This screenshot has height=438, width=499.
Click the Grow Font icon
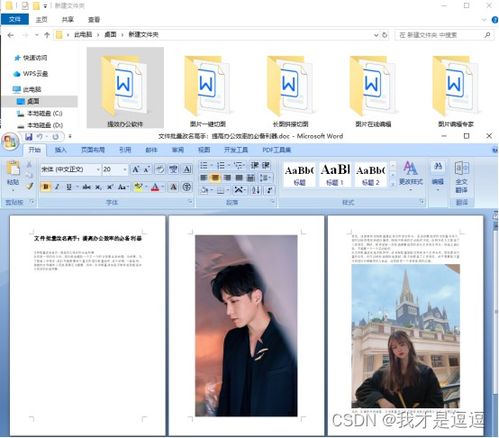(135, 169)
